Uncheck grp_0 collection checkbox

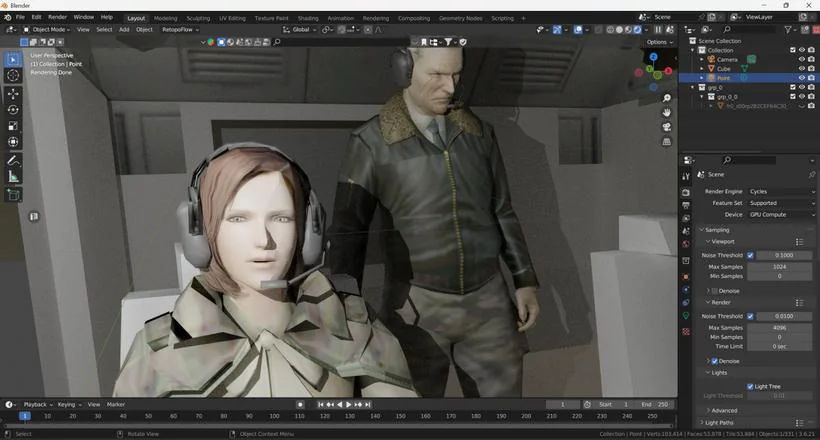793,87
